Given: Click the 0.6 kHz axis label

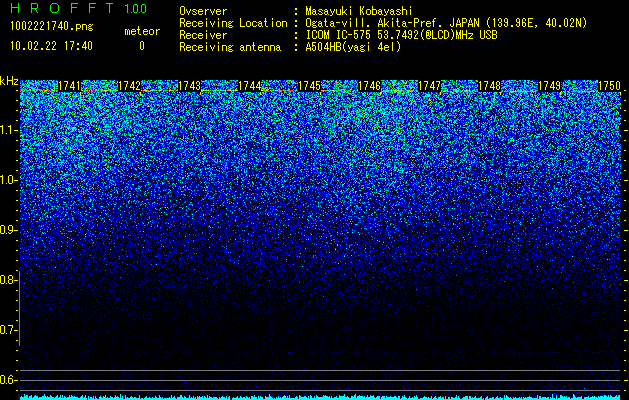Looking at the screenshot, I should 8,380.
